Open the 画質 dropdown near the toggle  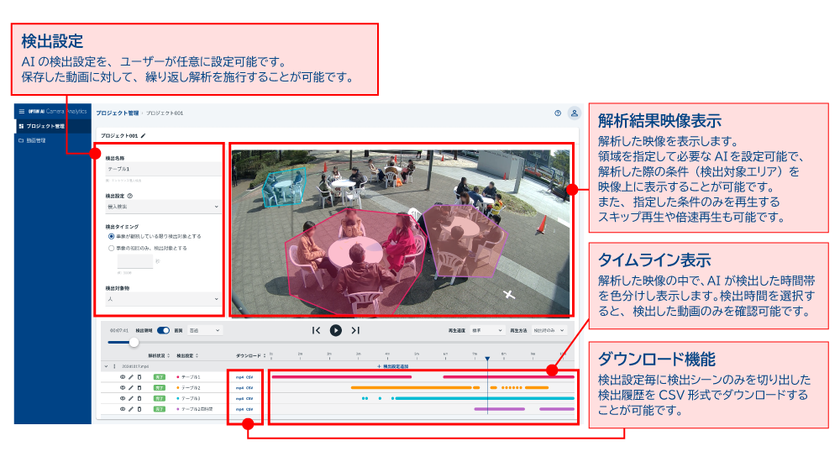coord(204,331)
